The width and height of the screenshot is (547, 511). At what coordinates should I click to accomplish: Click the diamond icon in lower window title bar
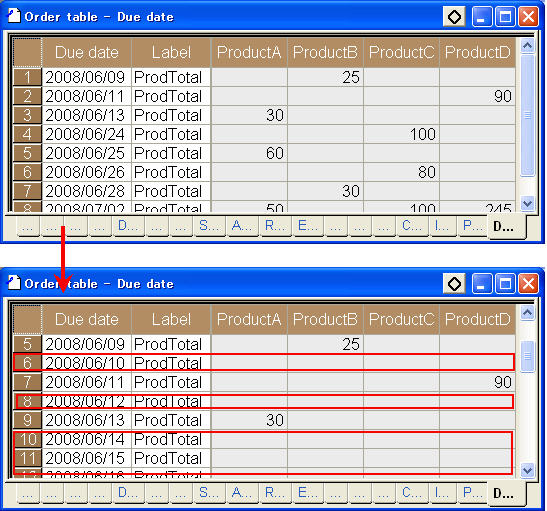[454, 284]
